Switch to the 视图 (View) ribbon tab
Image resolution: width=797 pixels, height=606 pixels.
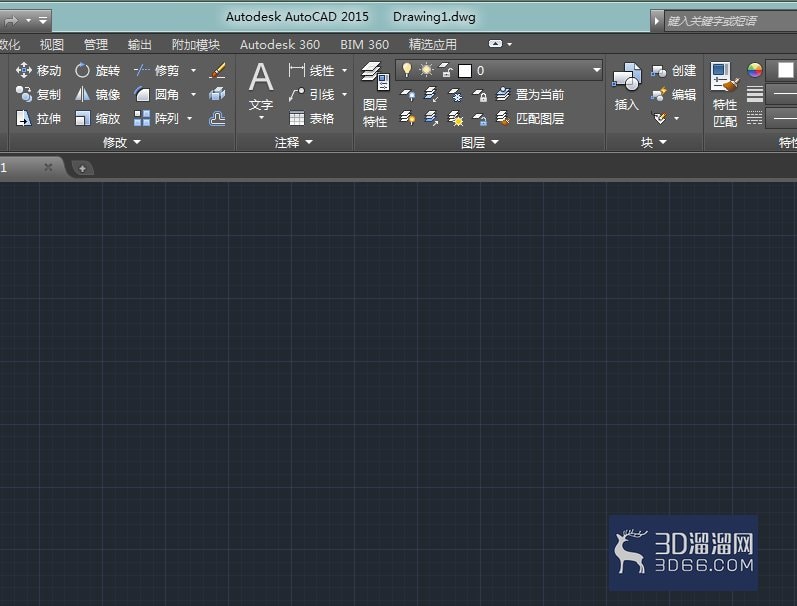52,45
